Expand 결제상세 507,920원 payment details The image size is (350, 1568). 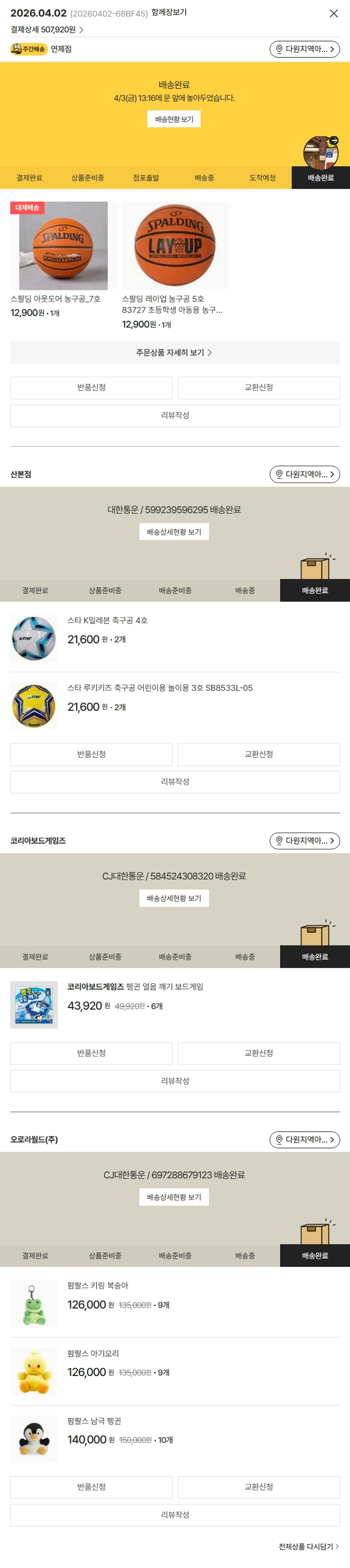click(x=46, y=30)
